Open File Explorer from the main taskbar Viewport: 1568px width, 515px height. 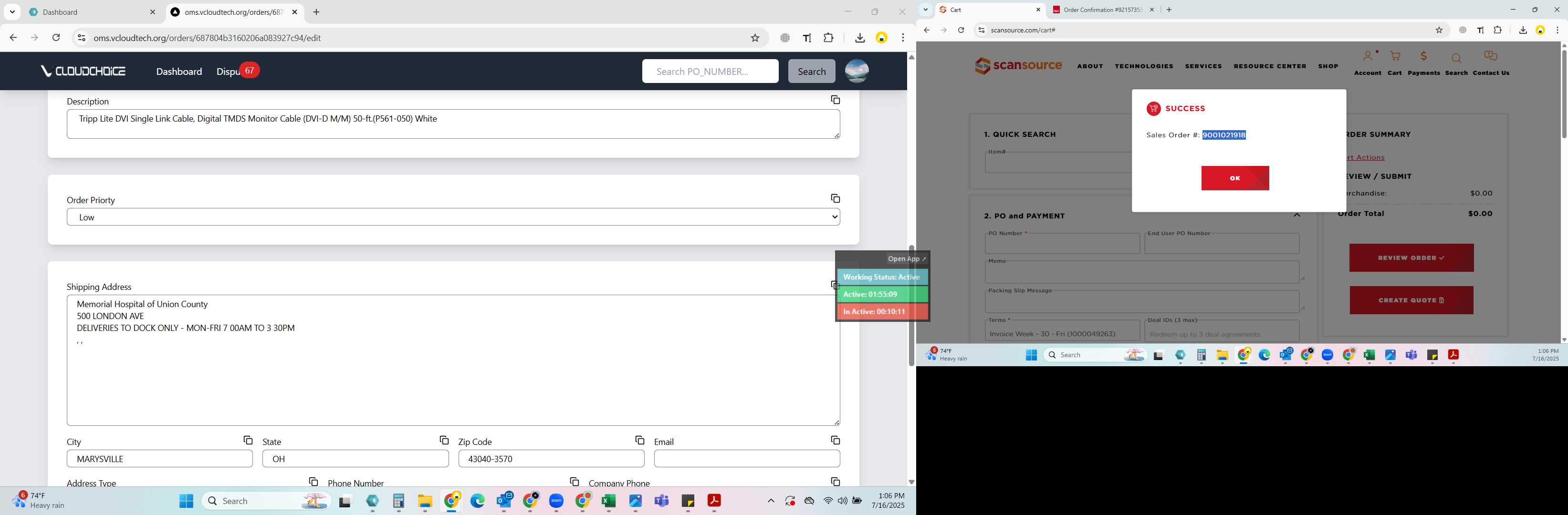point(424,501)
